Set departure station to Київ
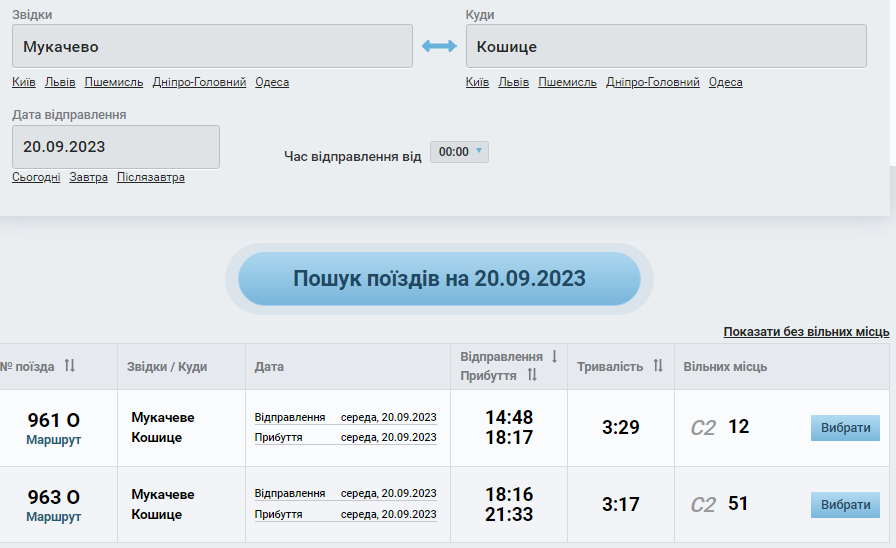The width and height of the screenshot is (896, 548). 23,82
